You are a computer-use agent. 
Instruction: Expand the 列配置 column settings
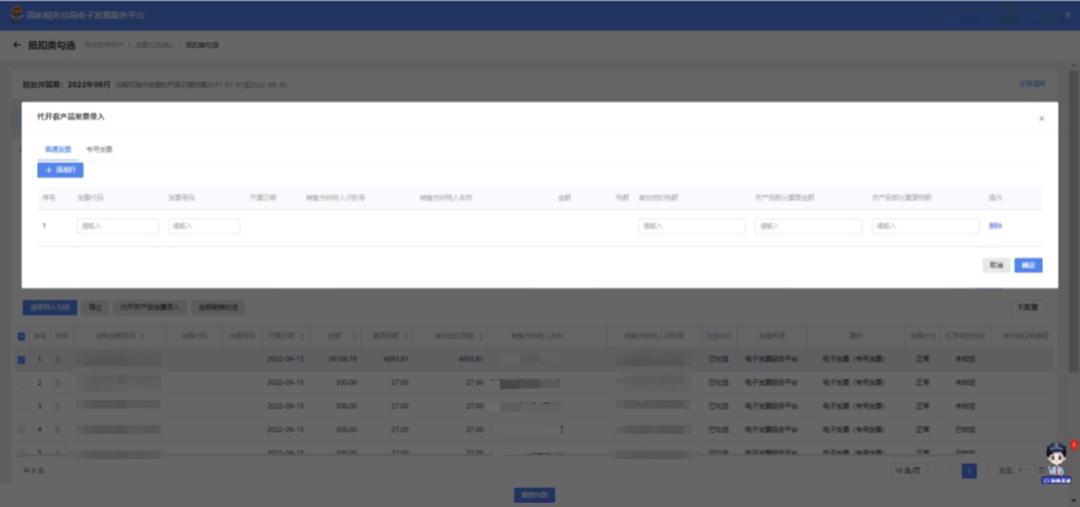pos(1027,307)
